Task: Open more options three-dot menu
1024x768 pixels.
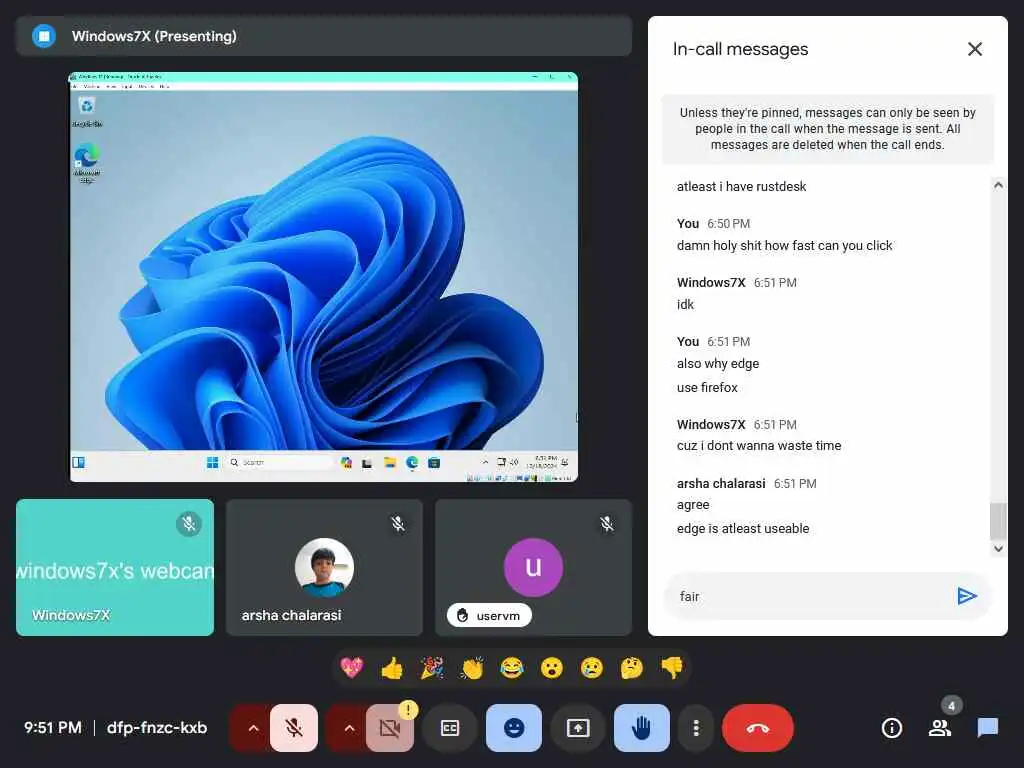Action: pos(696,728)
